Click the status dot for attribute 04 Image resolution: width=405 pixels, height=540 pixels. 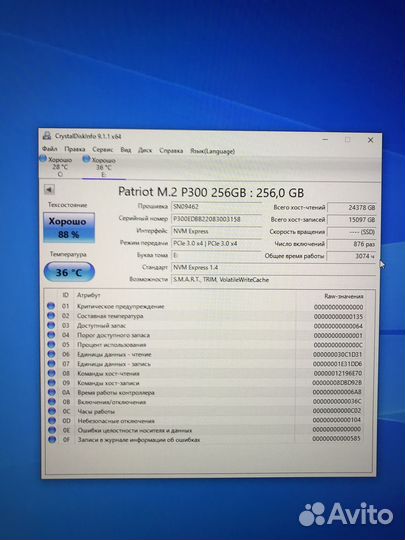[x=51, y=335]
